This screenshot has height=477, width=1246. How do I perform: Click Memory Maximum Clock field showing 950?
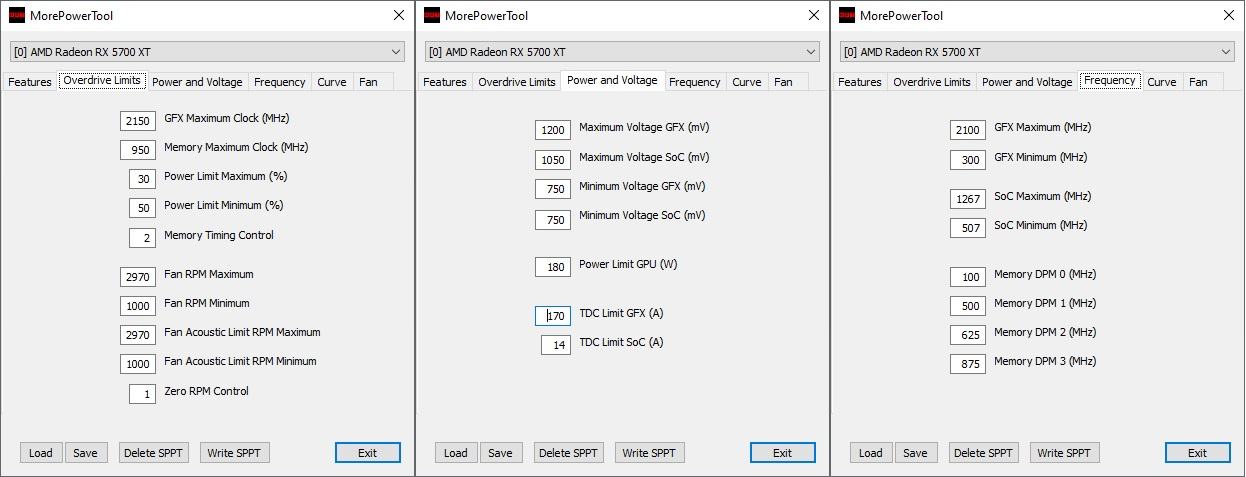coord(138,150)
